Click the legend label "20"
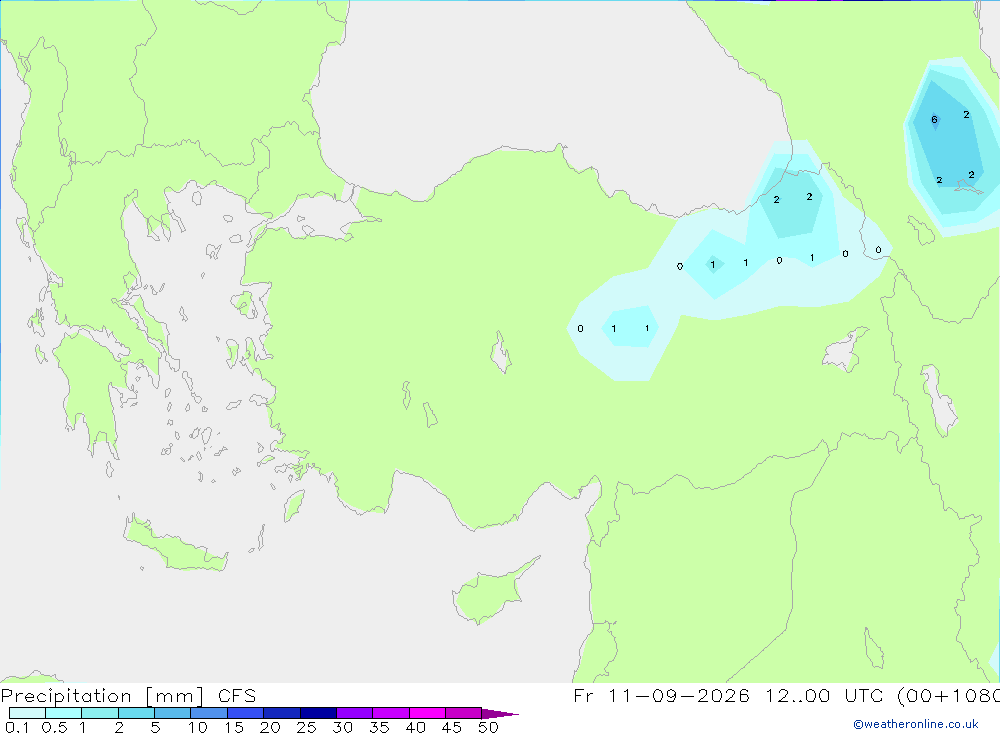The width and height of the screenshot is (1000, 733). [270, 727]
